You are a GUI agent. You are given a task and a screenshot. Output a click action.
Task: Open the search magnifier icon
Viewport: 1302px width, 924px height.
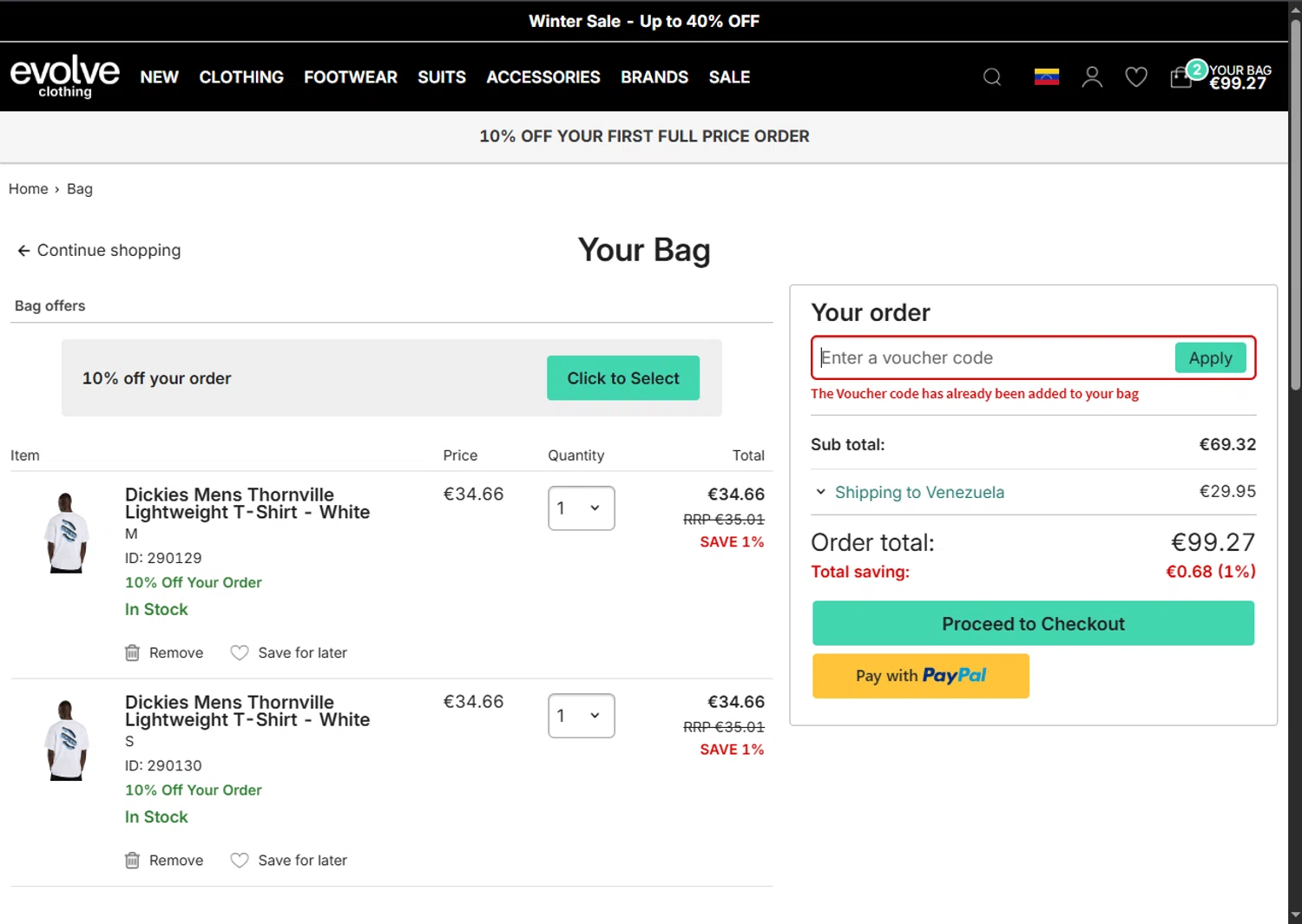pos(992,77)
